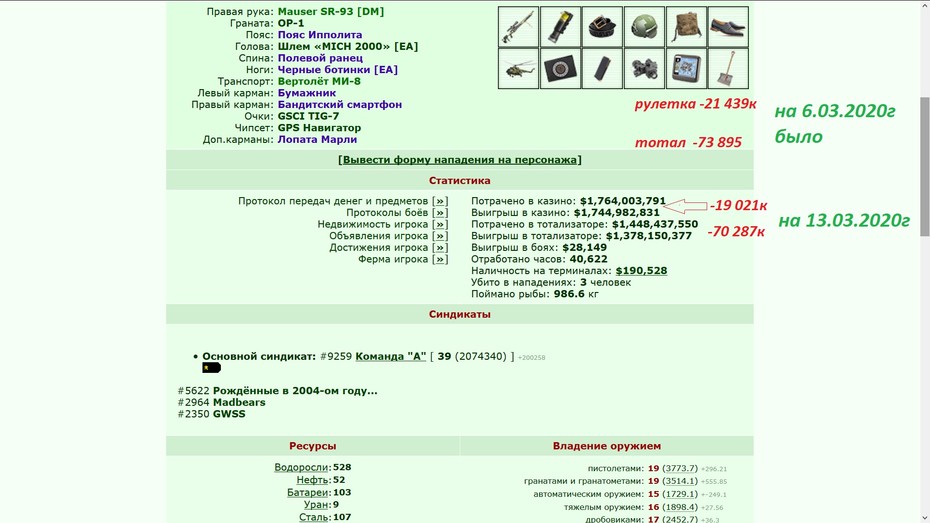Click the Уран resource link
Viewport: 930px width, 523px height.
pyautogui.click(x=316, y=505)
